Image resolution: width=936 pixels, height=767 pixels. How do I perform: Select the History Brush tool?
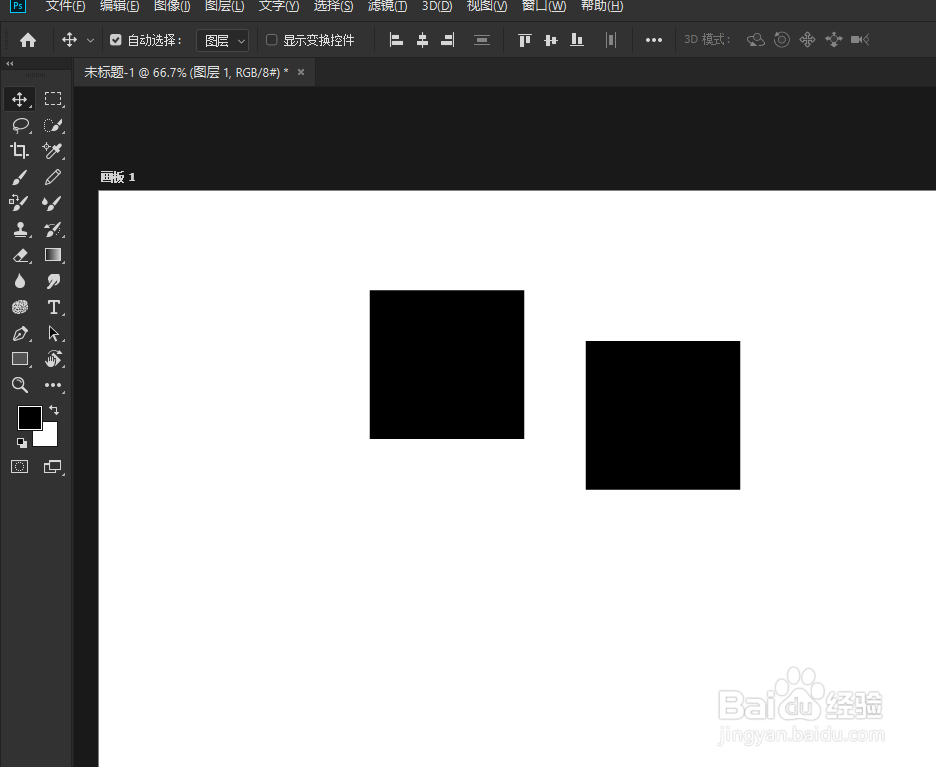[53, 229]
